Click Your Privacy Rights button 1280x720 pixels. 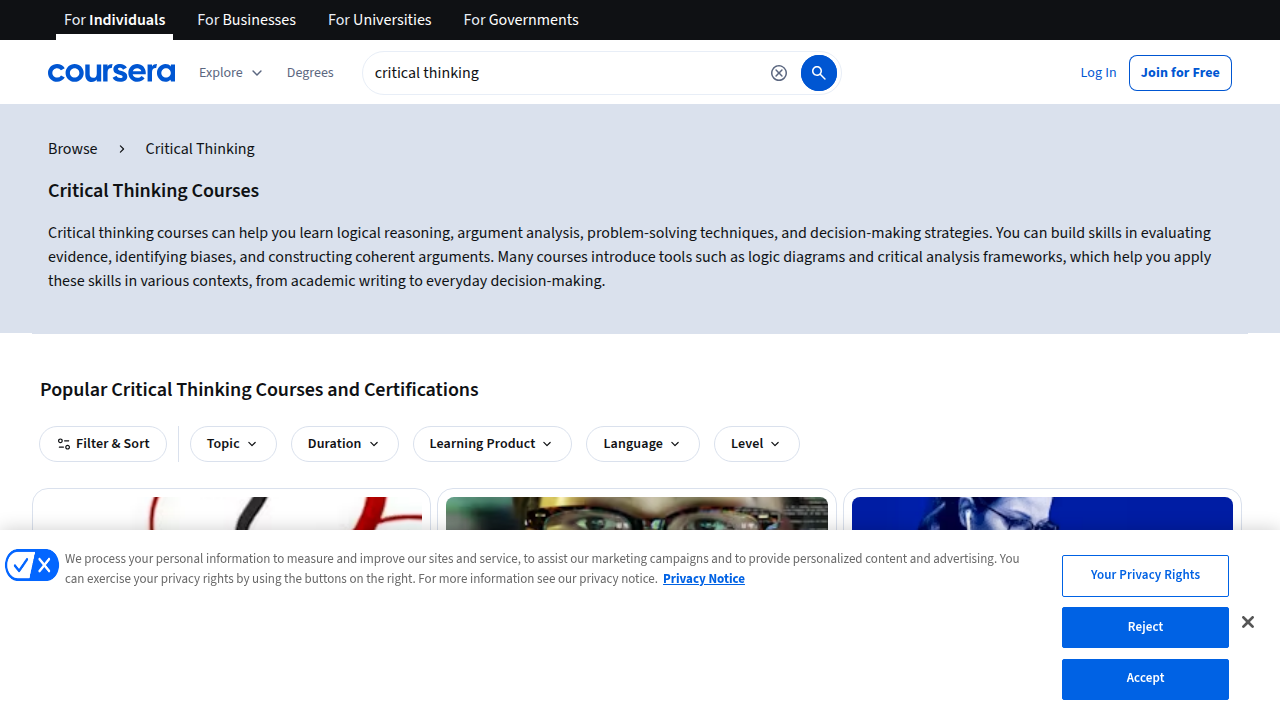[1145, 576]
